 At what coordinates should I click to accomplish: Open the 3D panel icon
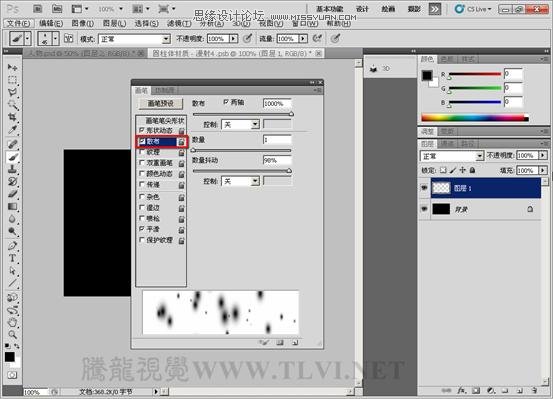(373, 69)
